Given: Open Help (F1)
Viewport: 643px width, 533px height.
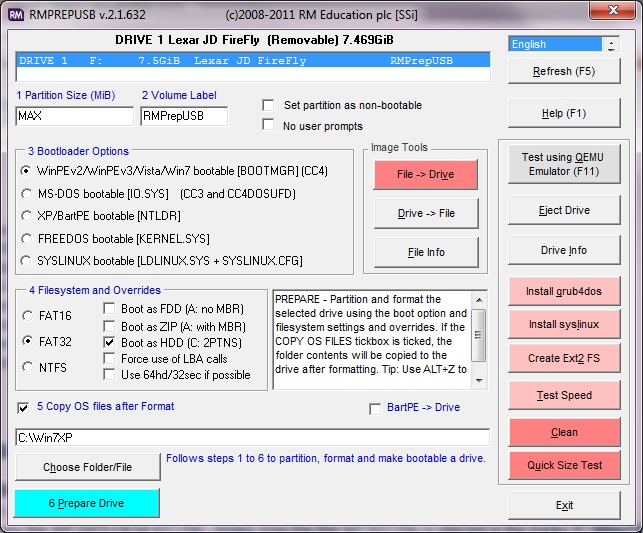Looking at the screenshot, I should tap(564, 113).
